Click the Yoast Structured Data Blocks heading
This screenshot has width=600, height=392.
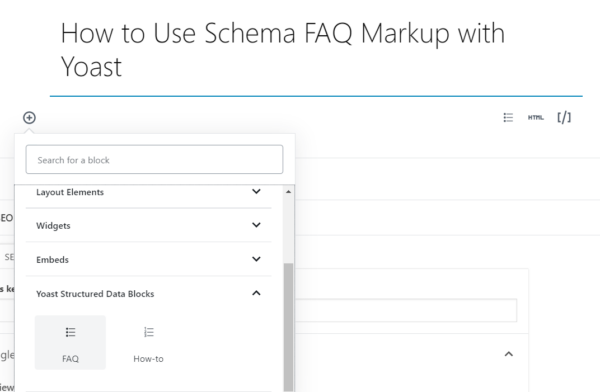coord(95,294)
